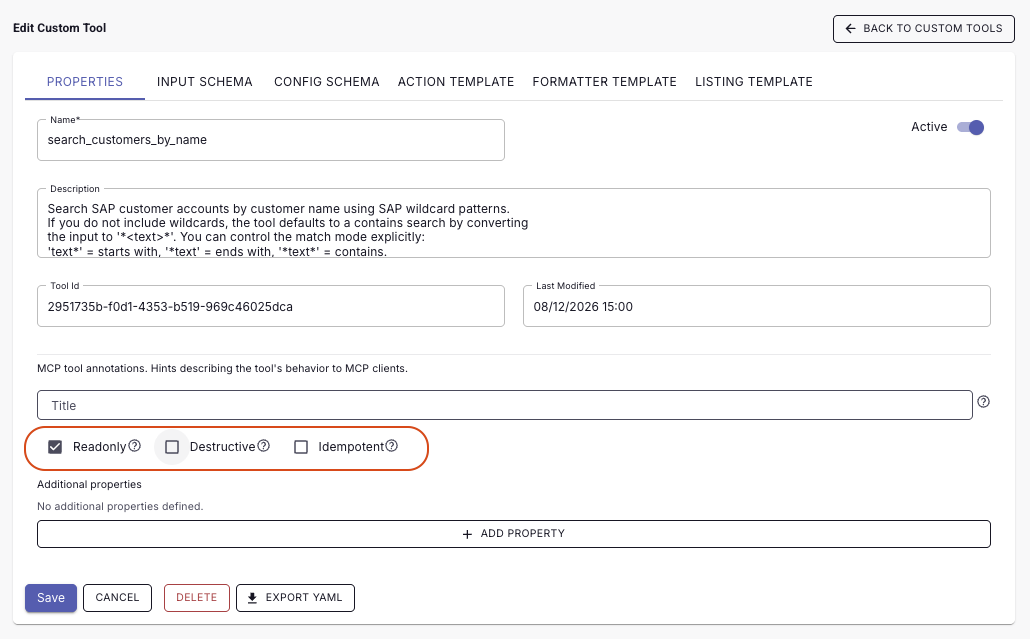Click the Last Modified field
The image size is (1030, 639).
757,307
